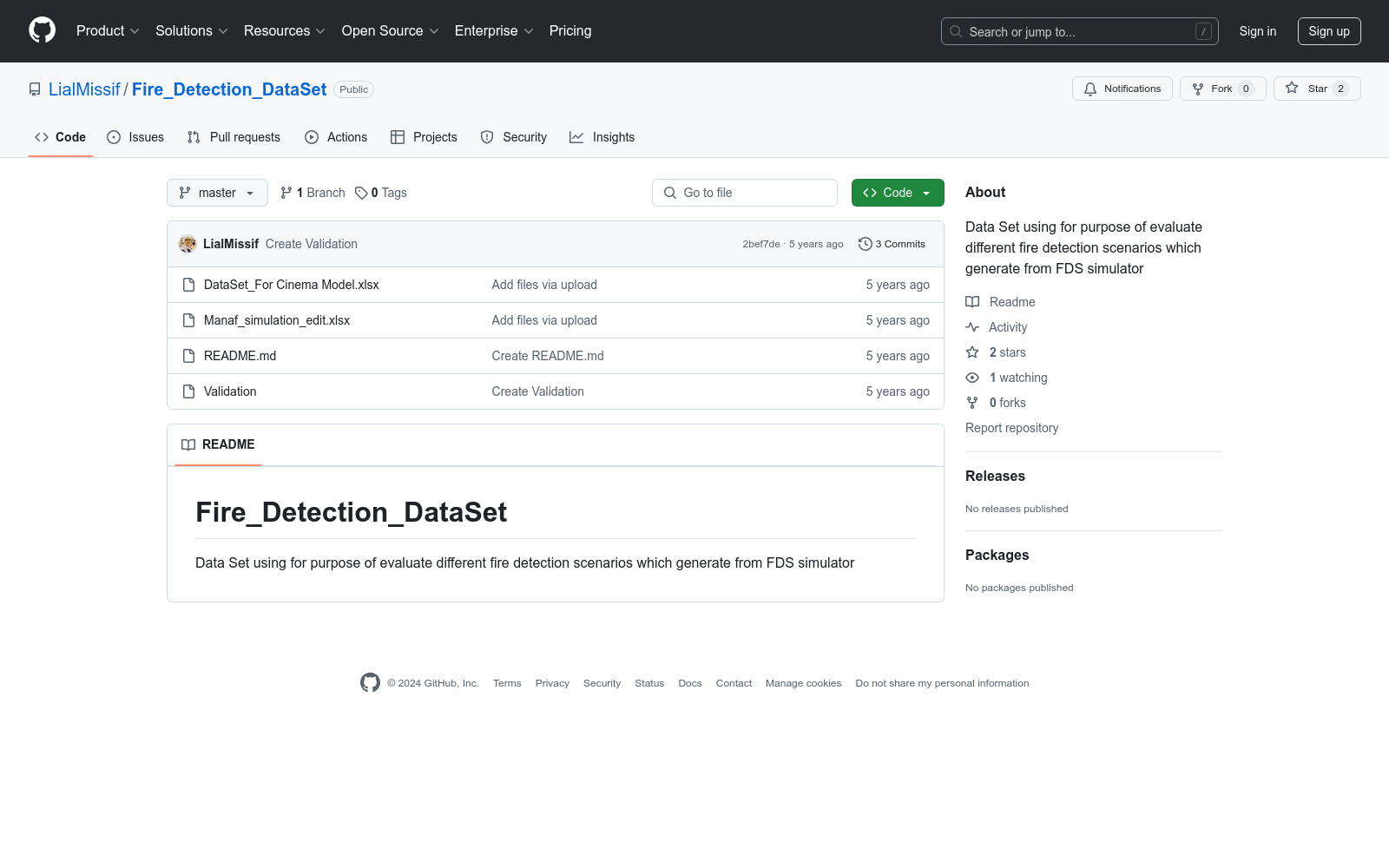1389x868 pixels.
Task: Select the README book icon in sidebar
Action: click(972, 302)
